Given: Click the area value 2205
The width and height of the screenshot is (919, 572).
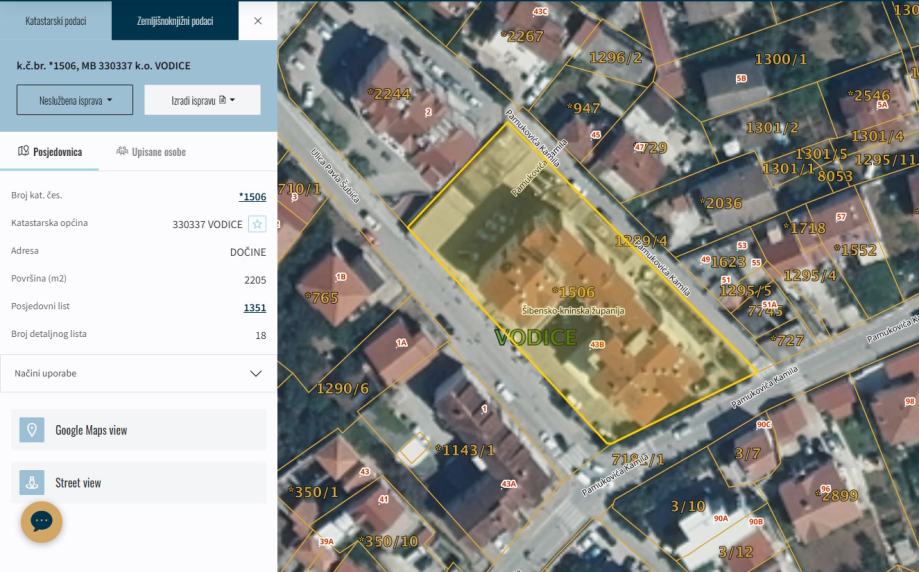Looking at the screenshot, I should (x=255, y=280).
